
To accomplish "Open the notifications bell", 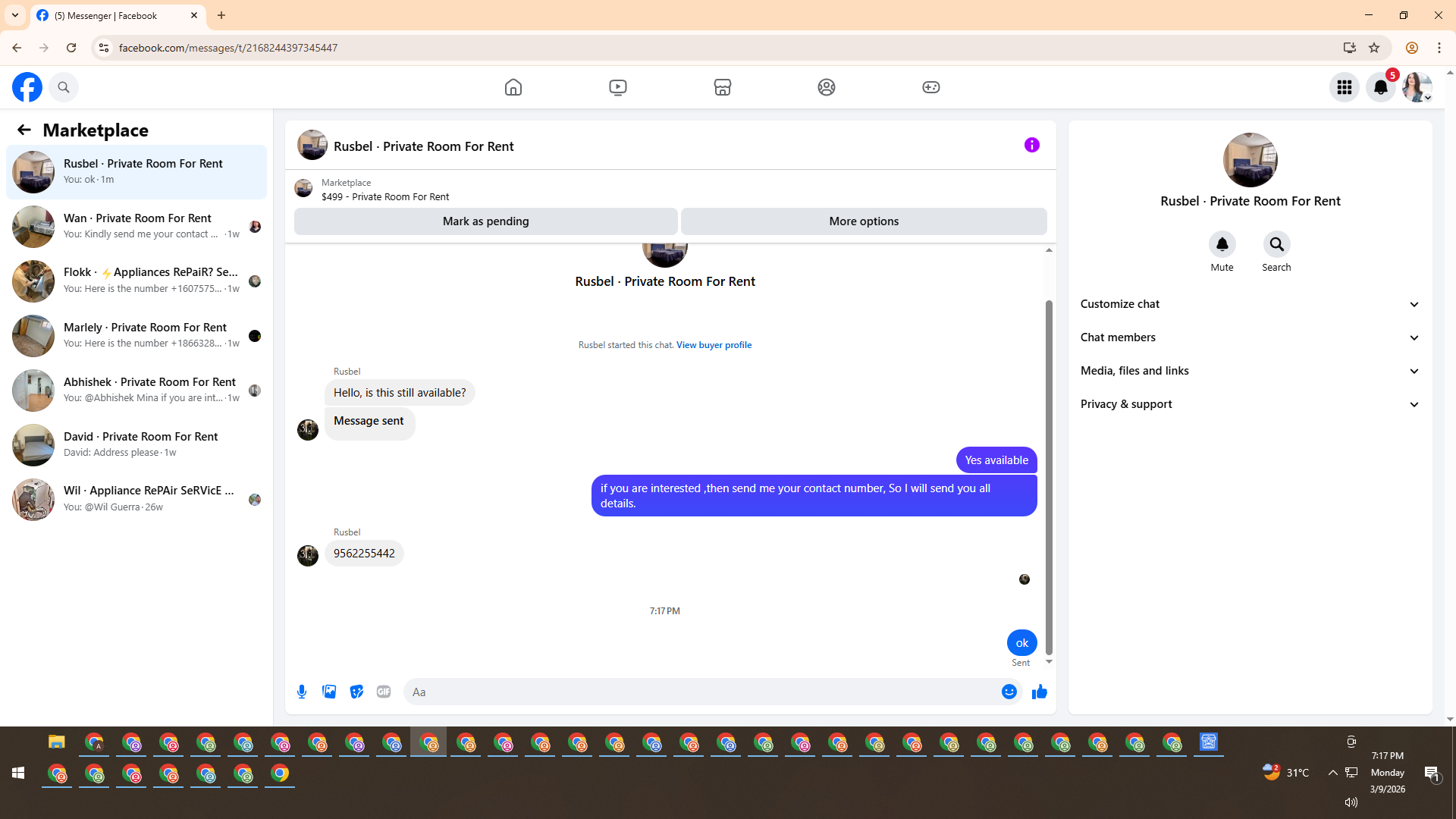I will pos(1380,87).
